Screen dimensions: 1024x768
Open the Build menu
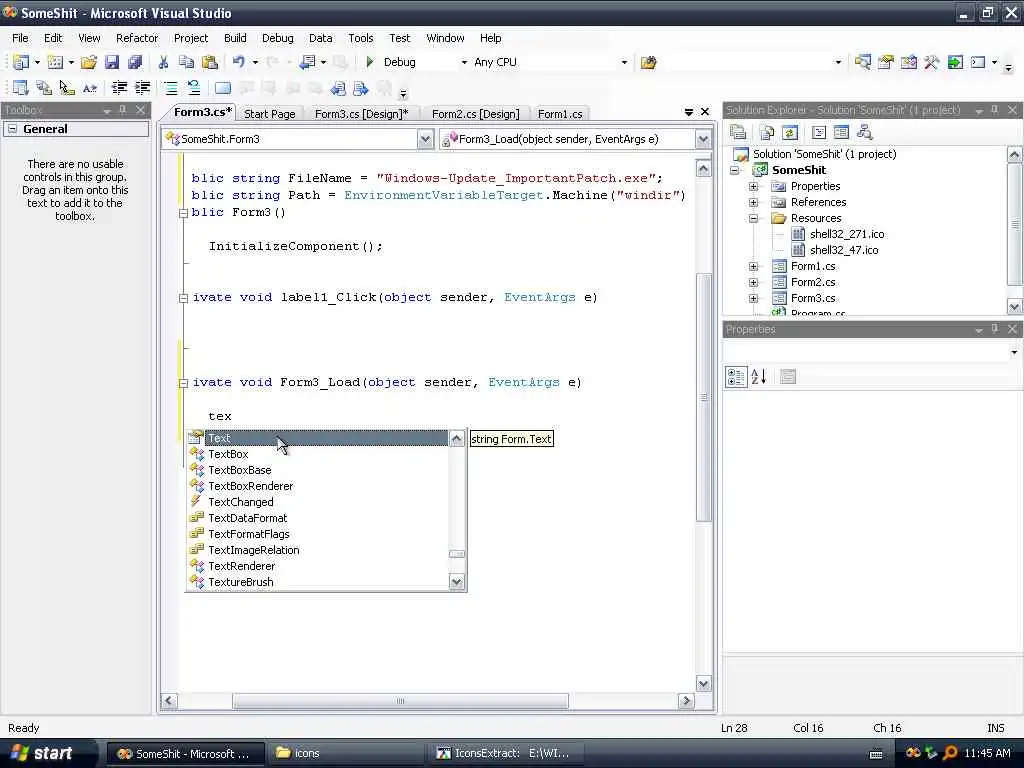235,38
